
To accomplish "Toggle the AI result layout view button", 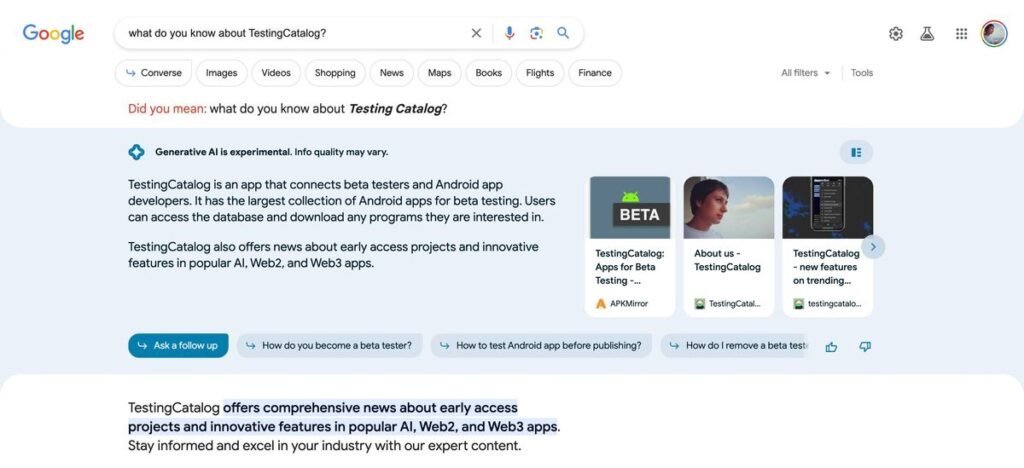I will pyautogui.click(x=856, y=152).
